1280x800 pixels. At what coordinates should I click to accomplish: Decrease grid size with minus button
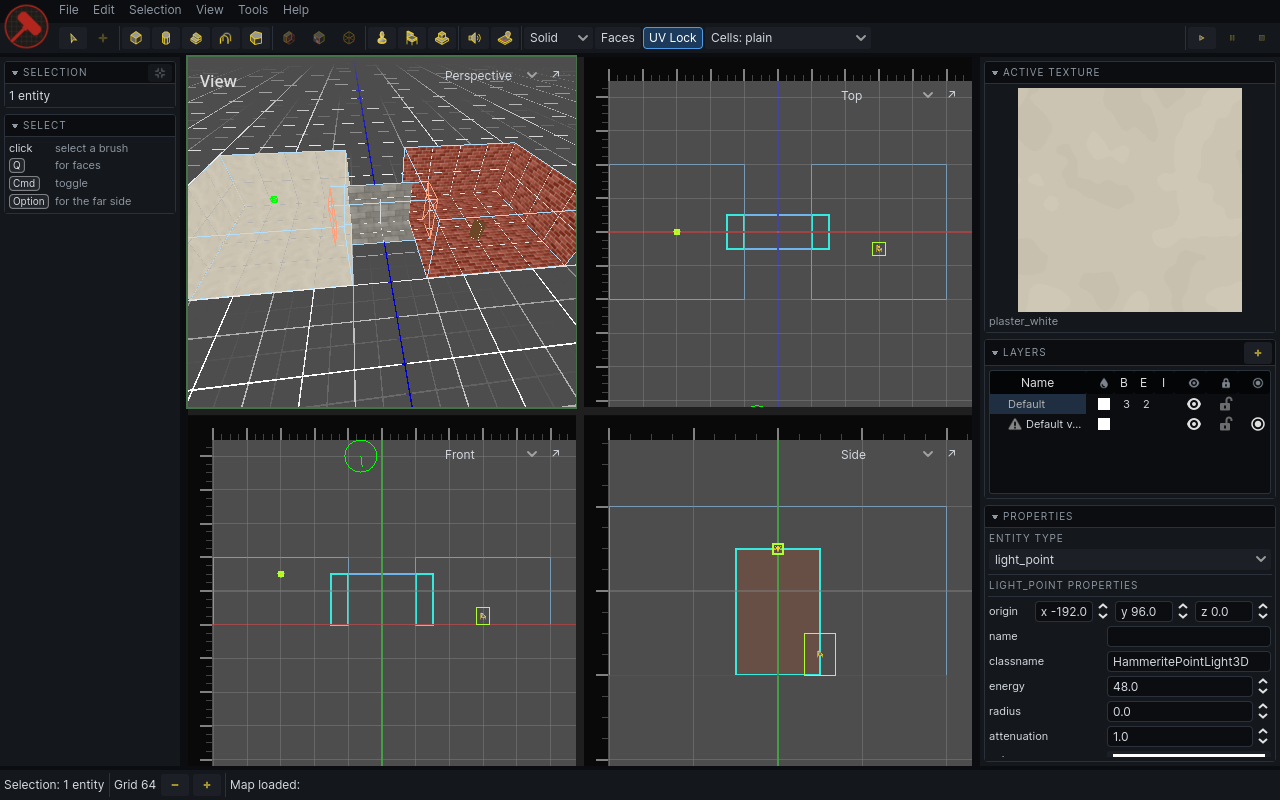pyautogui.click(x=175, y=785)
